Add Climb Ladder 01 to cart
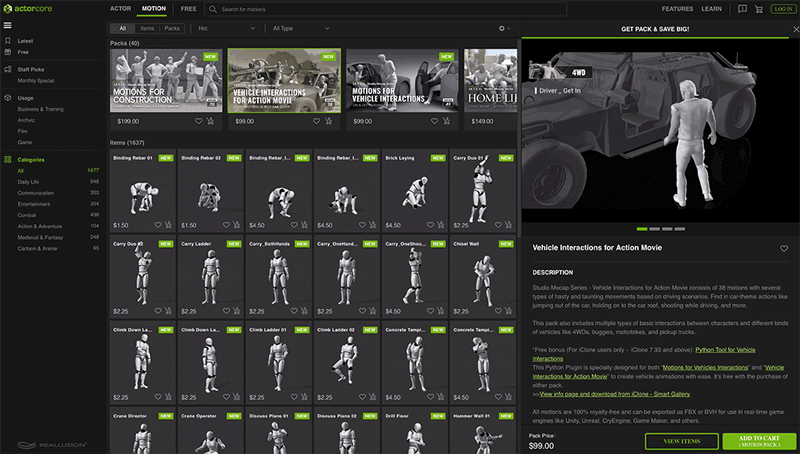Screen dimensions: 800x454 point(304,397)
